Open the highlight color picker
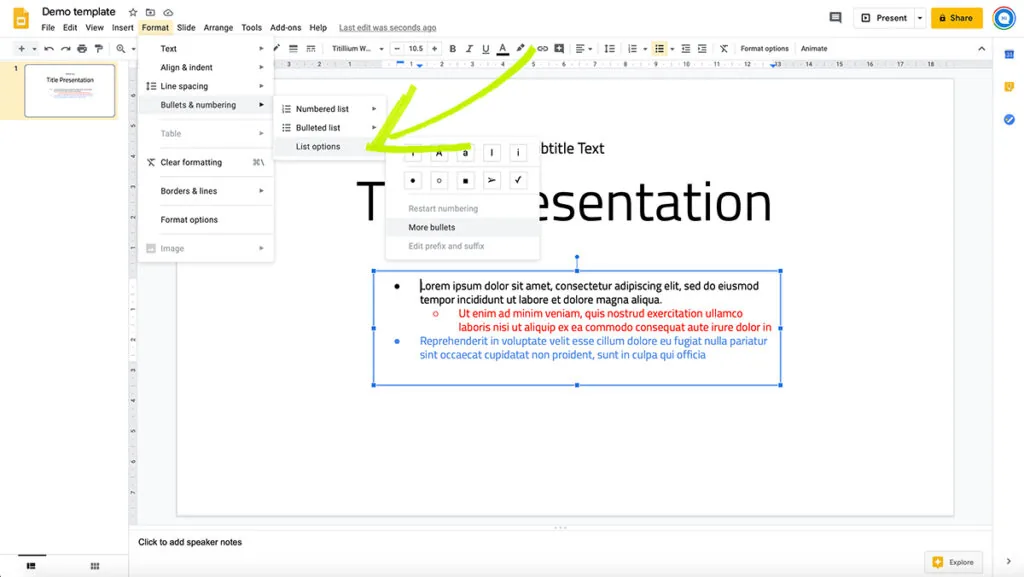This screenshot has width=1024, height=577. [x=520, y=48]
